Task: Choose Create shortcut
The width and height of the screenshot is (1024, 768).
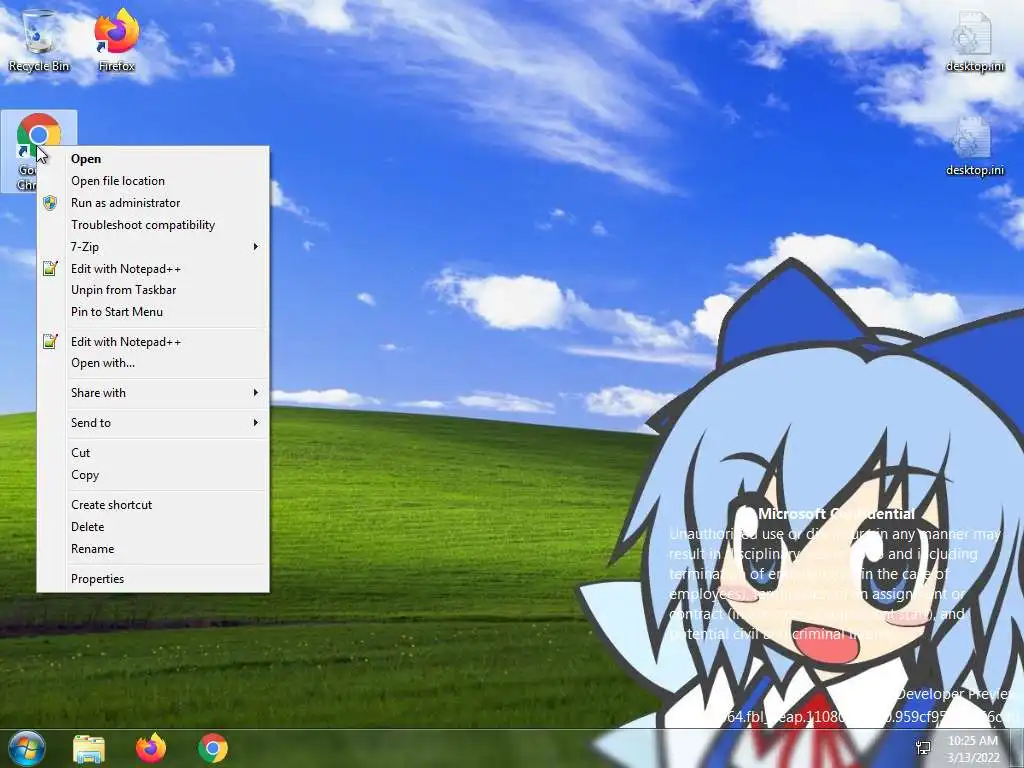Action: click(x=153, y=505)
